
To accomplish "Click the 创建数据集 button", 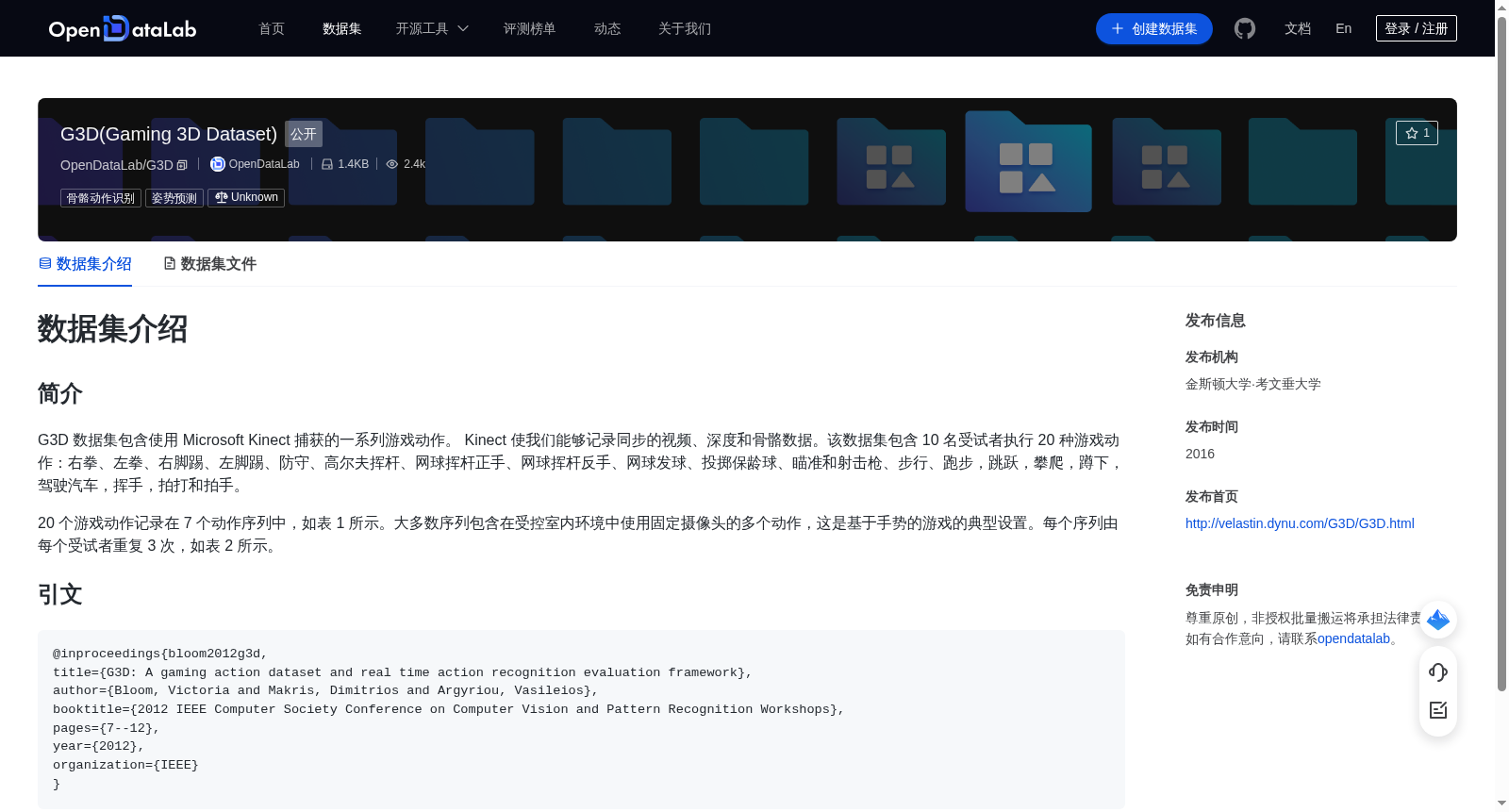I will 1153,28.
